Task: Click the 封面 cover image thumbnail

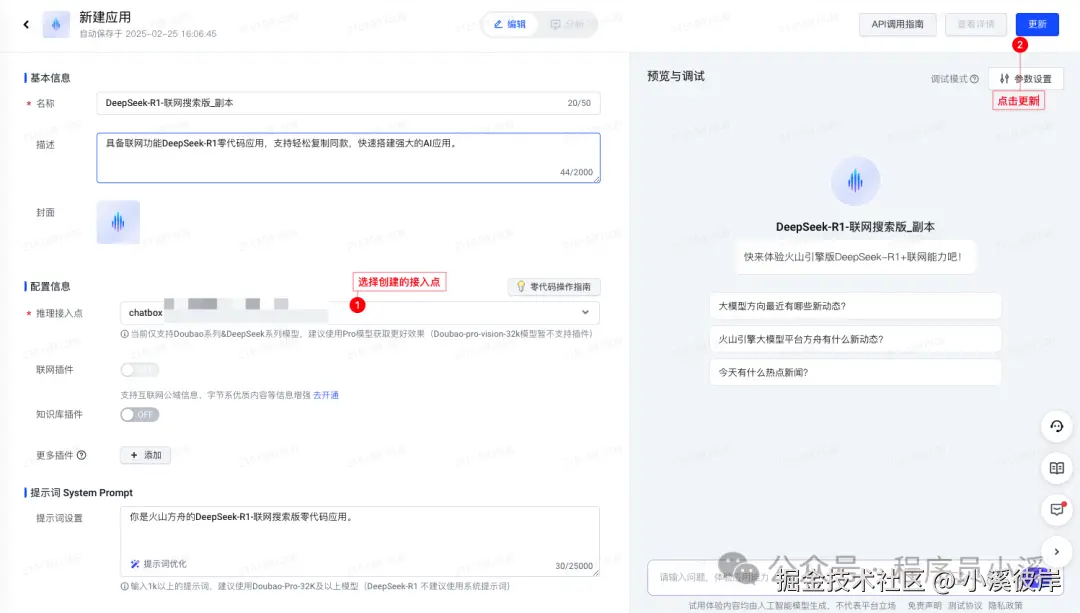Action: [x=117, y=222]
